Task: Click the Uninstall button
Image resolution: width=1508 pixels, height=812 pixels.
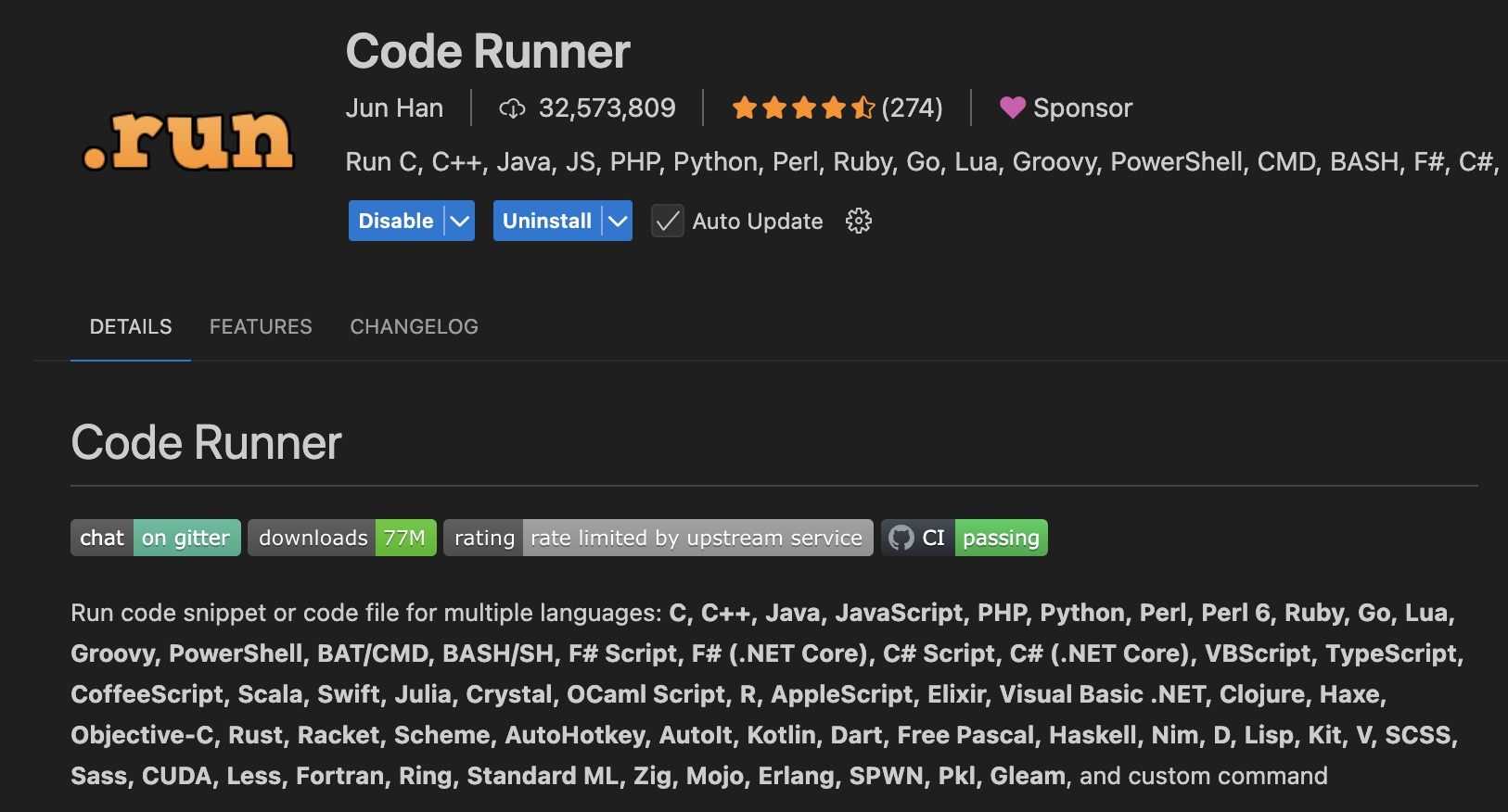Action: 547,221
